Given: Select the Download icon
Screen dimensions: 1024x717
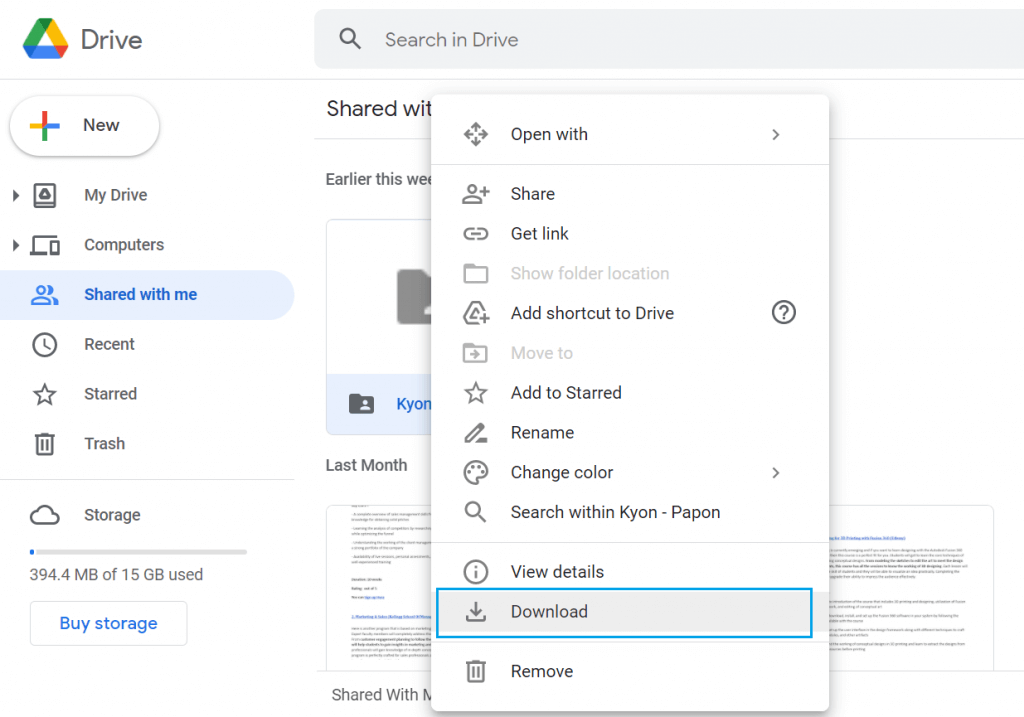Looking at the screenshot, I should 477,612.
